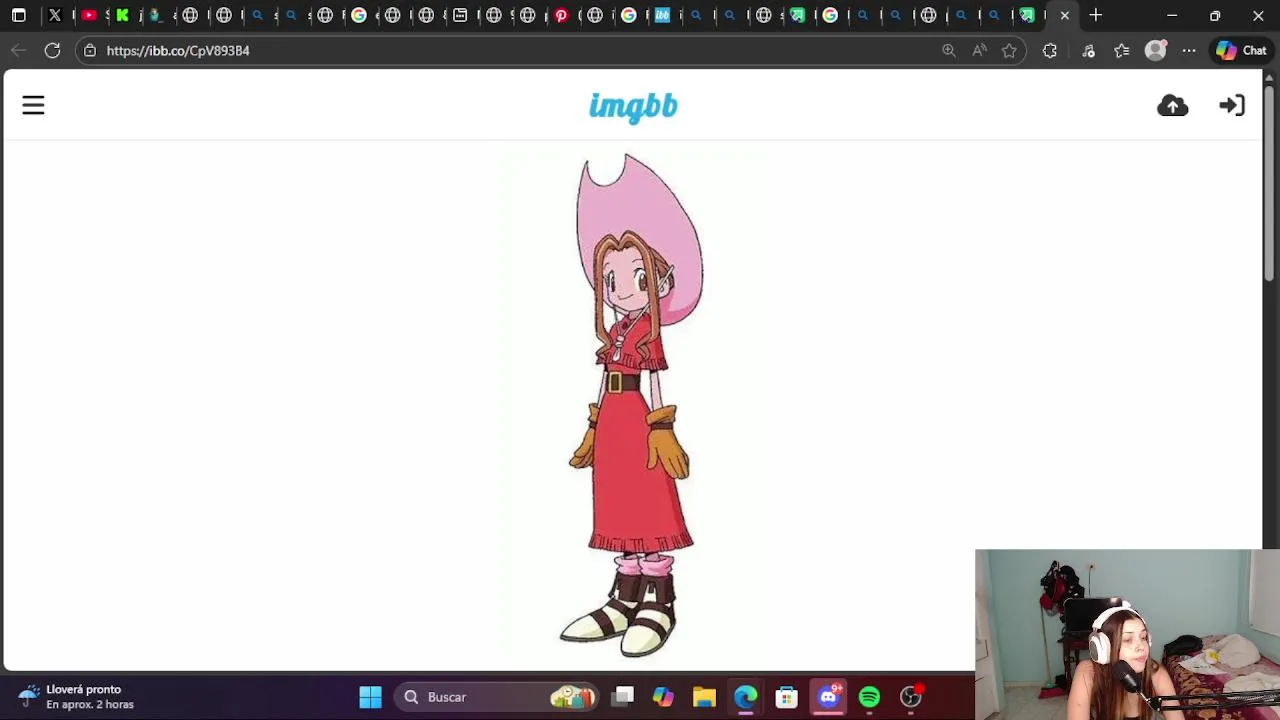The height and width of the screenshot is (720, 1280).
Task: Switch to the Pinterest tab
Action: [x=561, y=15]
